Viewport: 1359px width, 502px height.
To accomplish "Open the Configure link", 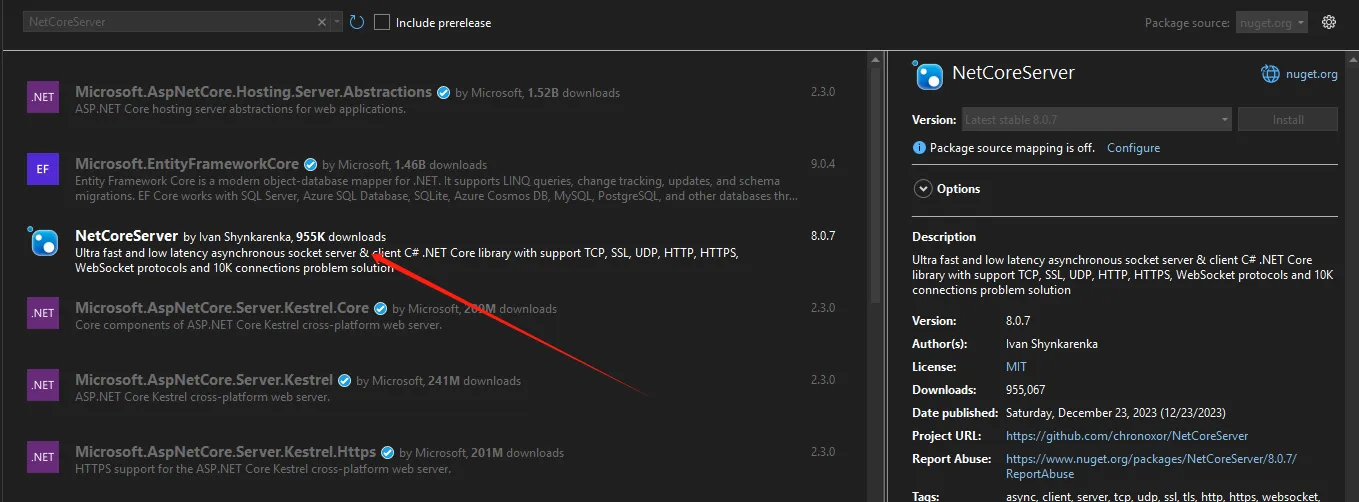I will (x=1133, y=148).
